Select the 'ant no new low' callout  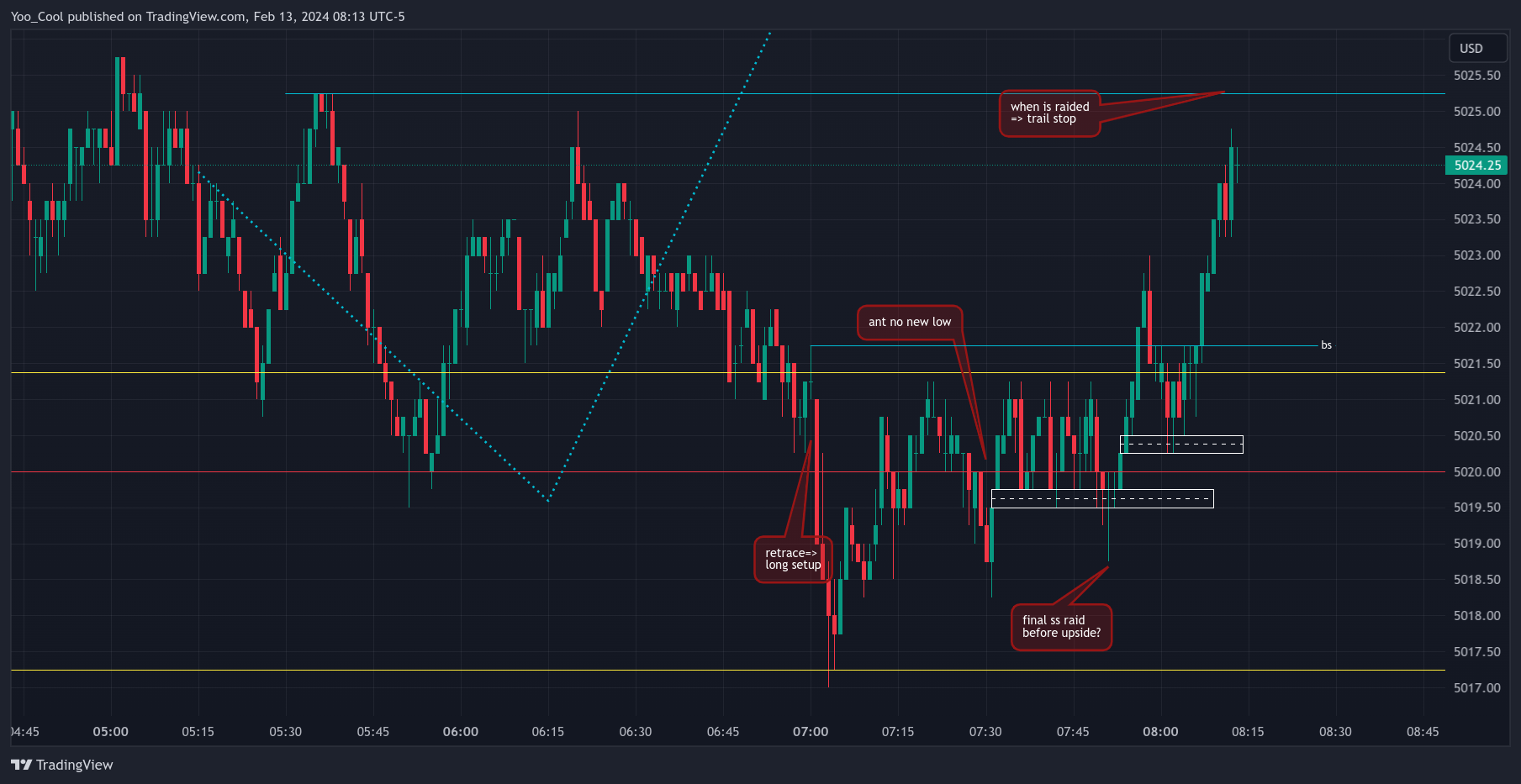click(910, 323)
